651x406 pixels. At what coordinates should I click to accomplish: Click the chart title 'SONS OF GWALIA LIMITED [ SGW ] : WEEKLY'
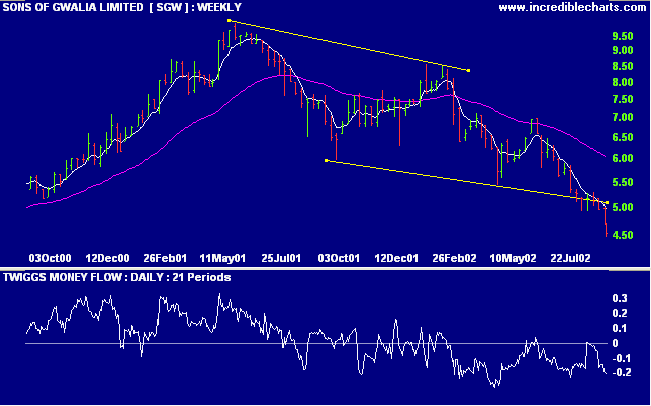click(x=122, y=7)
